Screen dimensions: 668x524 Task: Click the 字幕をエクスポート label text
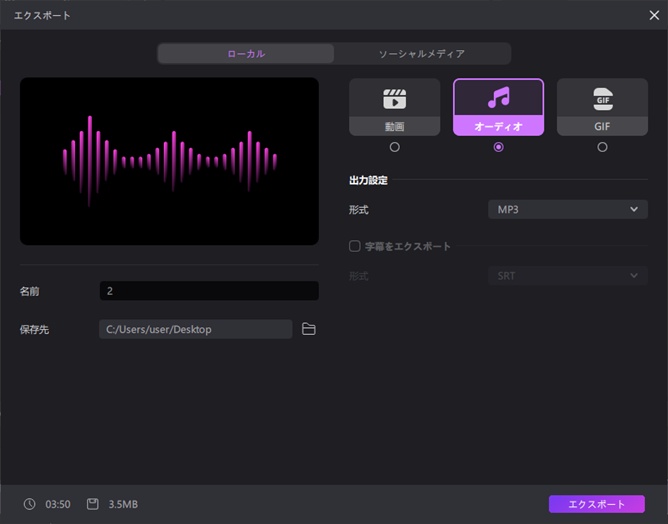click(408, 246)
